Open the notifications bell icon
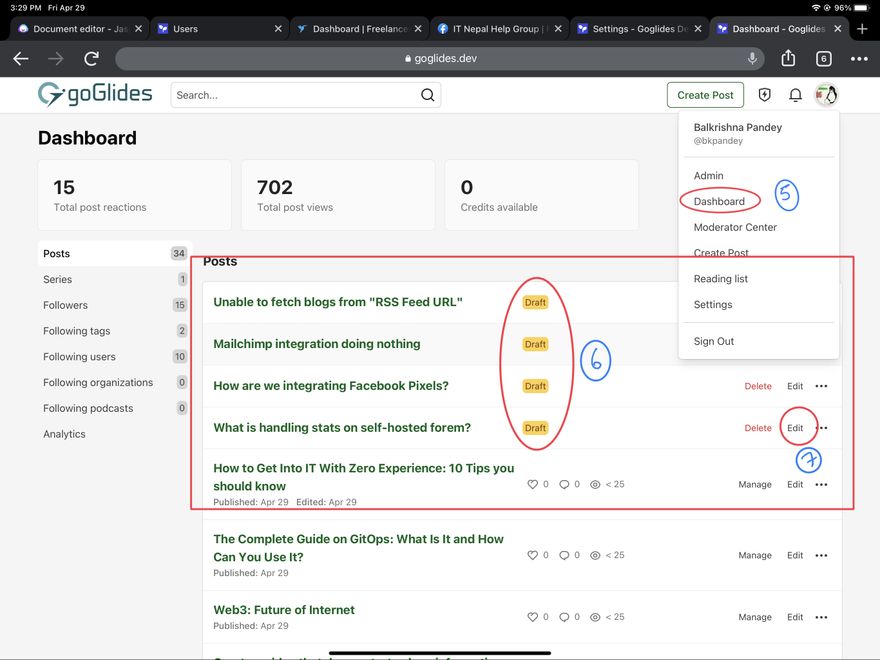 click(x=795, y=95)
